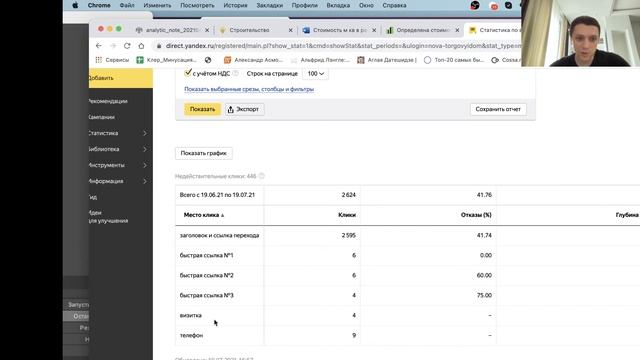640x360 pixels.
Task: Close the analytic_note tab
Action: click(x=207, y=30)
